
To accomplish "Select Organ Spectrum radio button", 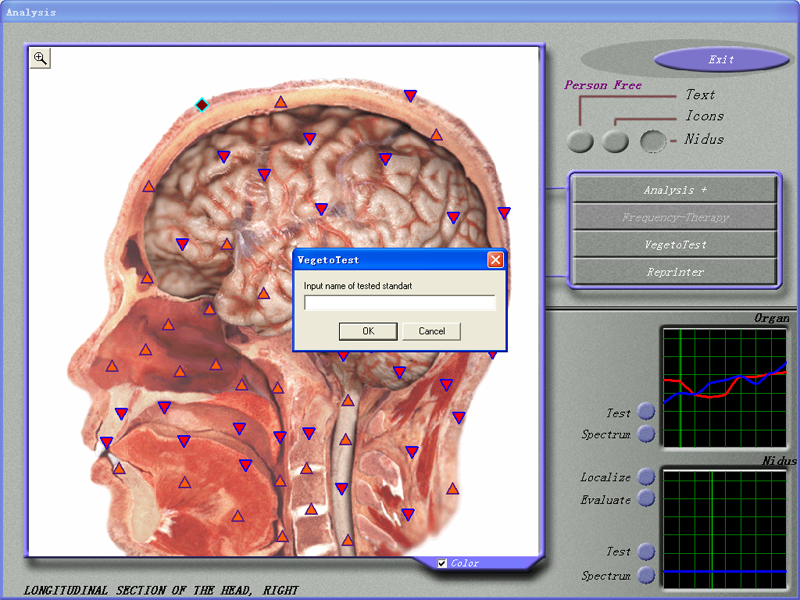I will pos(646,434).
